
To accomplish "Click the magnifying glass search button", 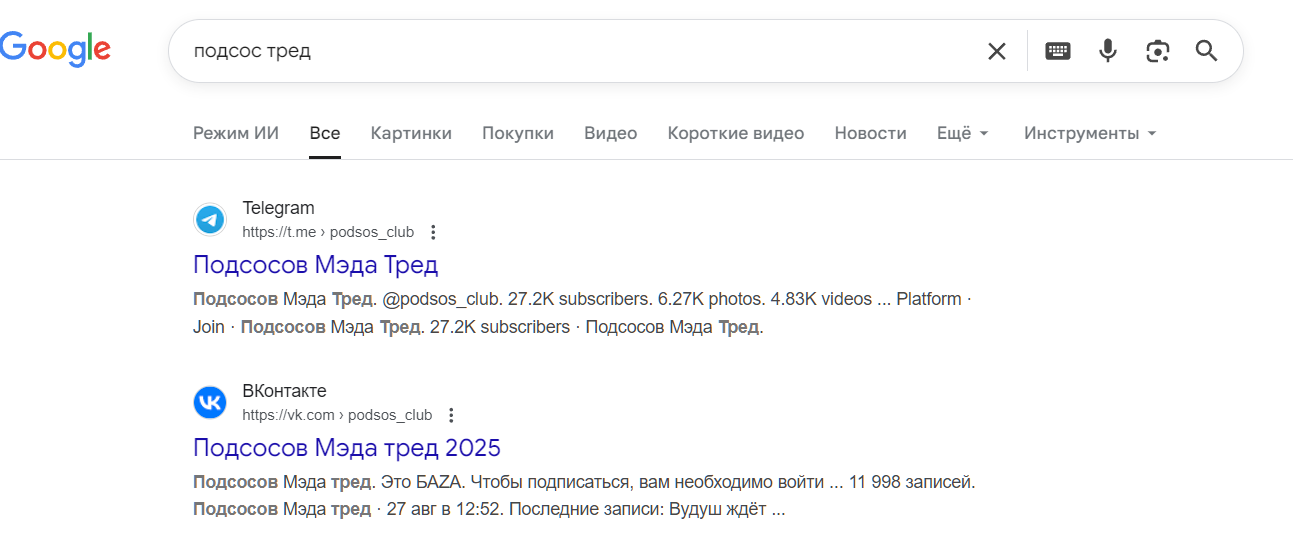I will [1207, 51].
